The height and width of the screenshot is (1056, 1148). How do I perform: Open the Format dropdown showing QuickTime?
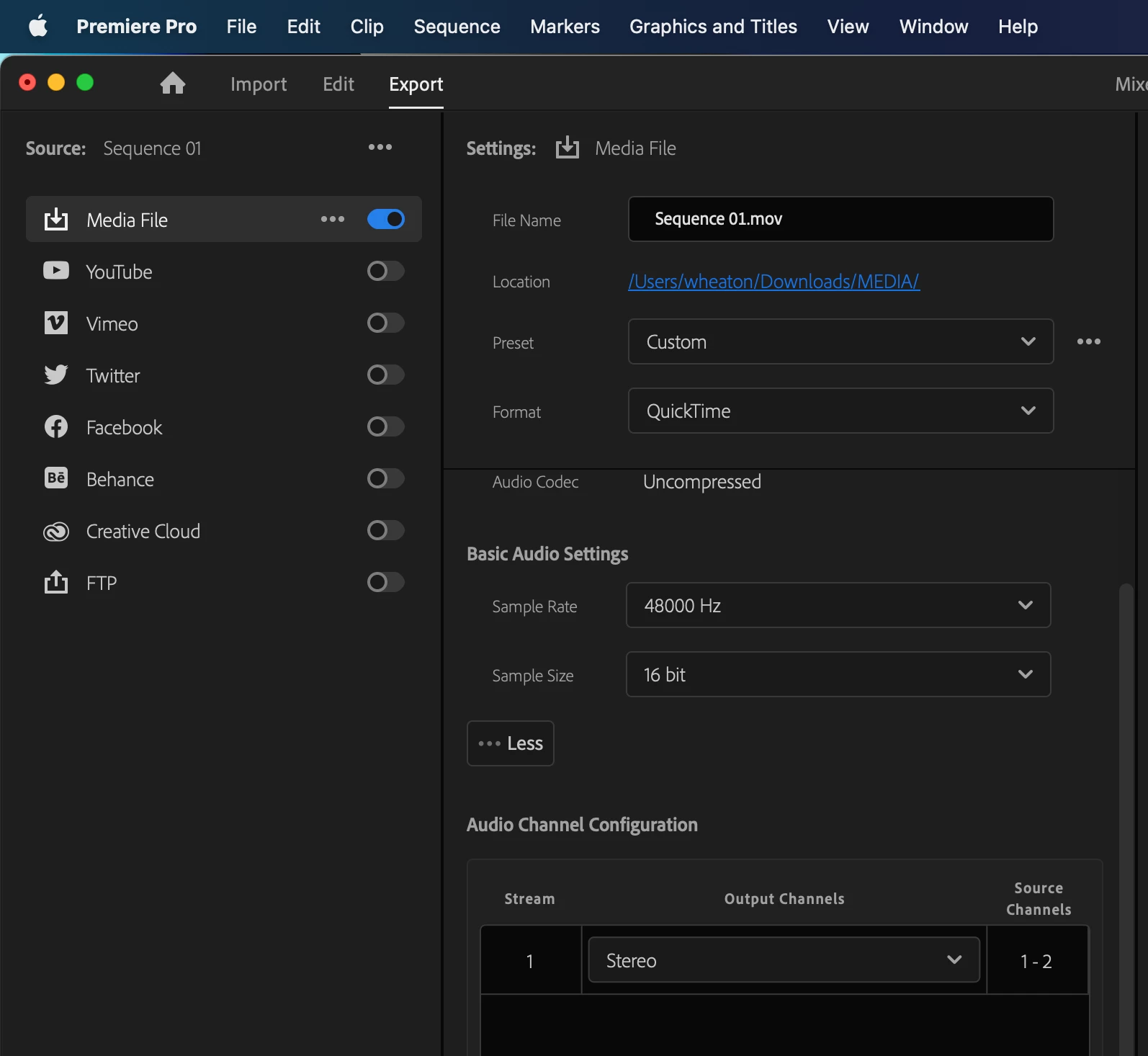[x=840, y=411]
